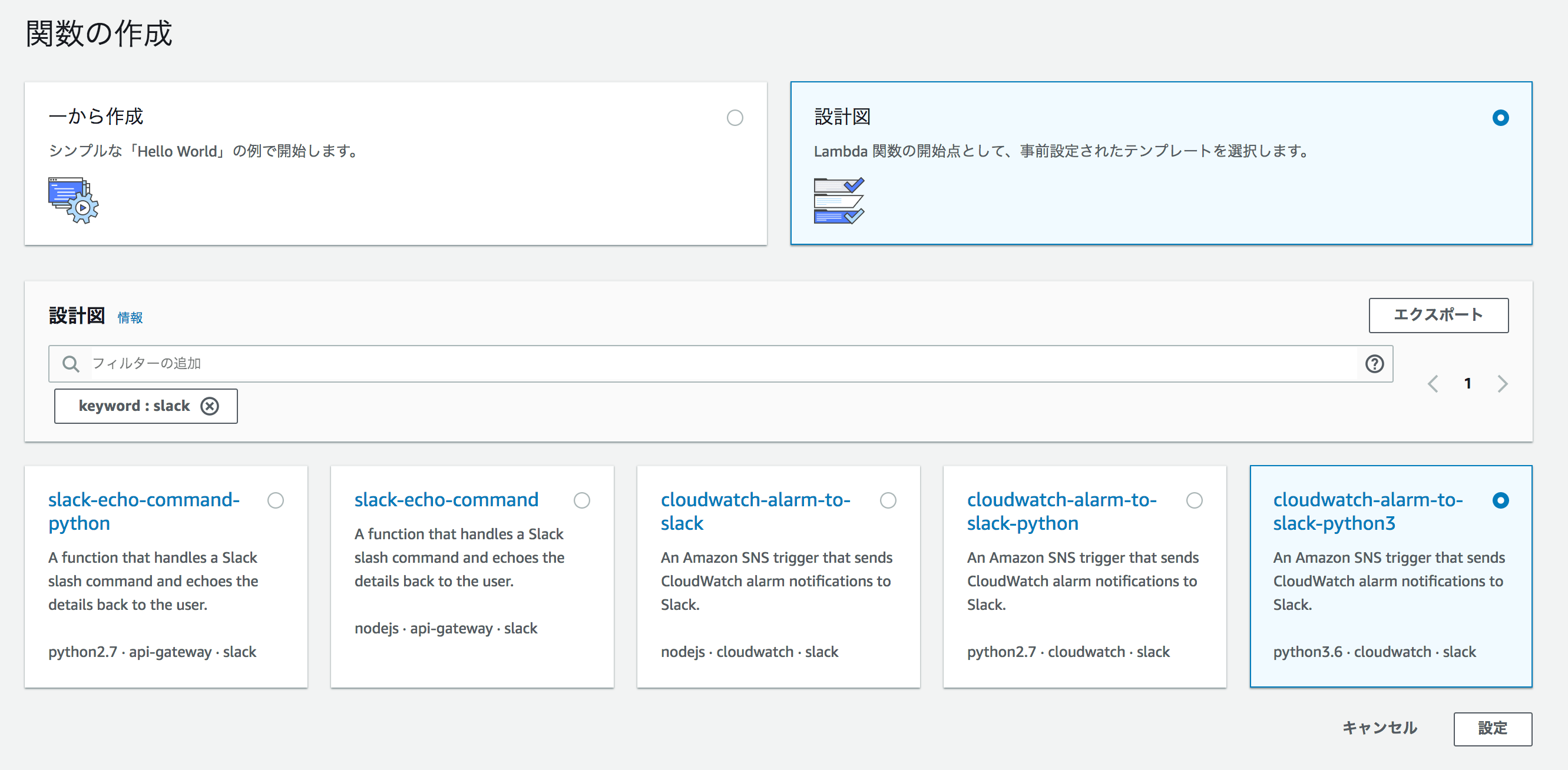The image size is (1568, 770).
Task: Click the search magnifier icon in the filter bar
Action: click(x=71, y=363)
